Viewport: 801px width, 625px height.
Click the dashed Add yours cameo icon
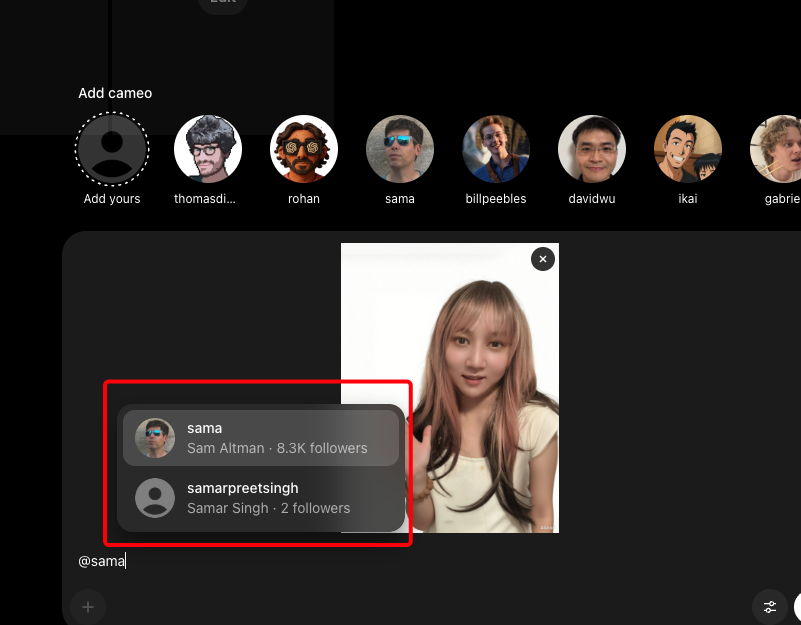click(112, 149)
